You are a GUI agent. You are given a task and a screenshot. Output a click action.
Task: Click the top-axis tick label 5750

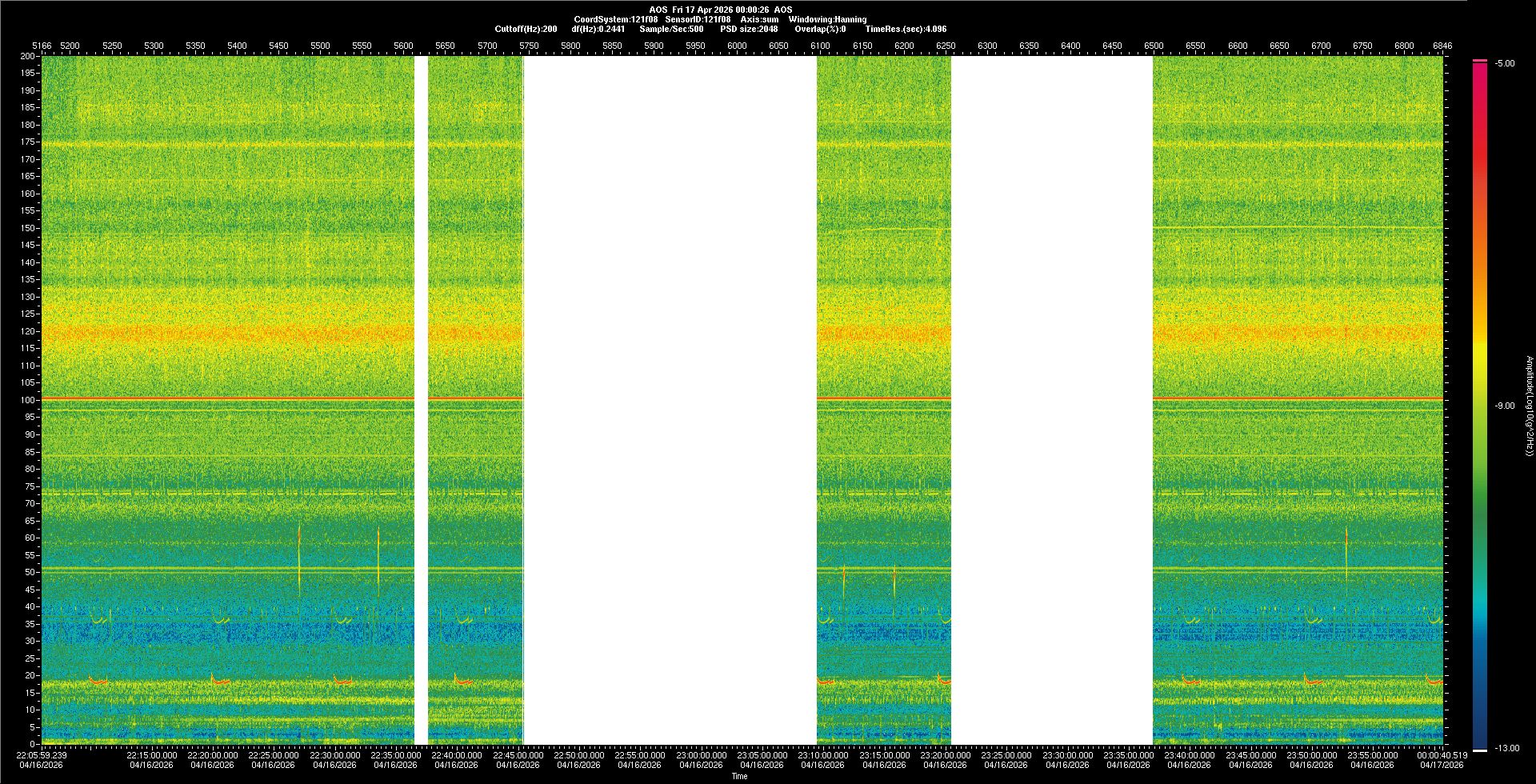pyautogui.click(x=529, y=46)
